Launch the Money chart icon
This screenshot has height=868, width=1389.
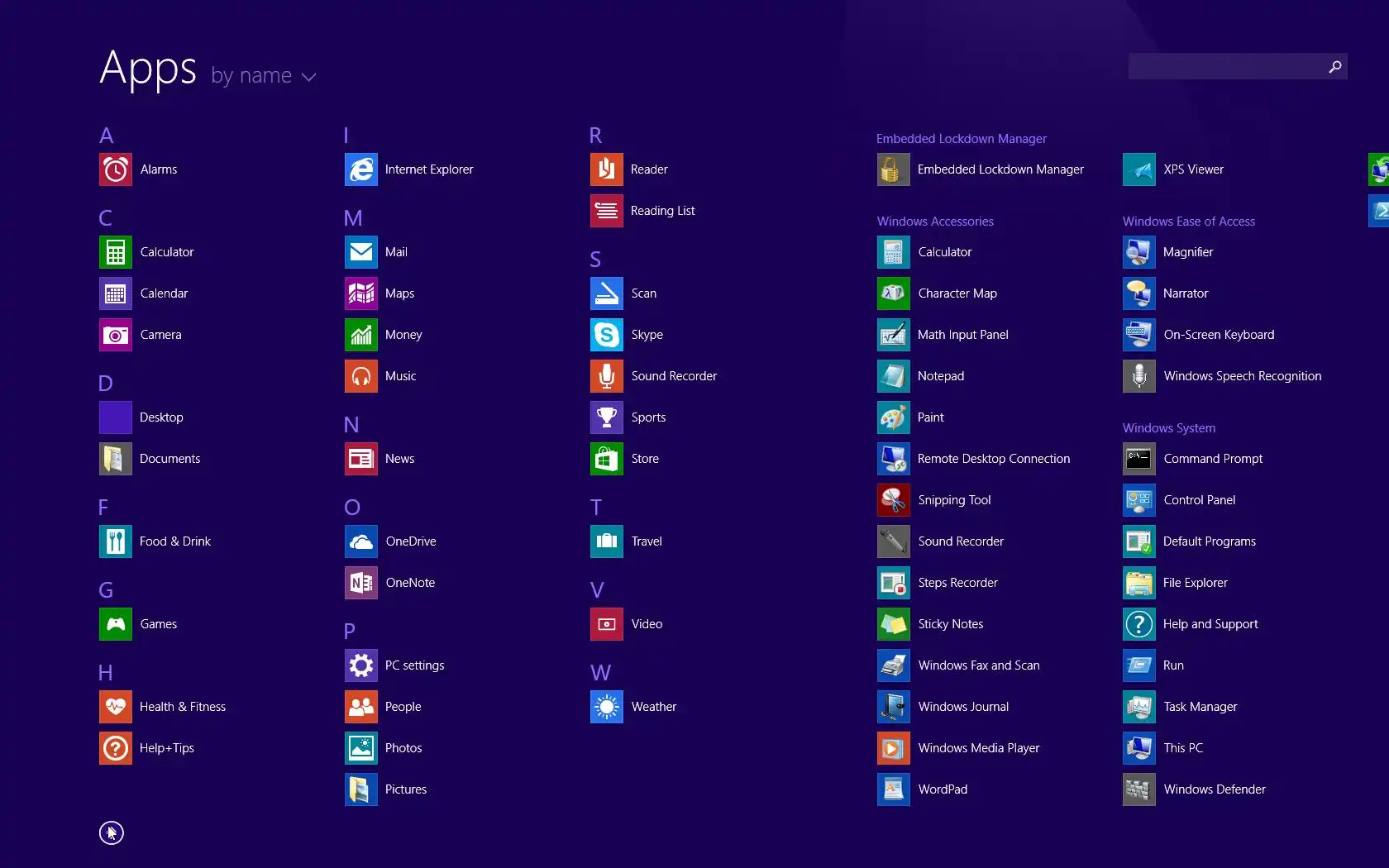[361, 335]
